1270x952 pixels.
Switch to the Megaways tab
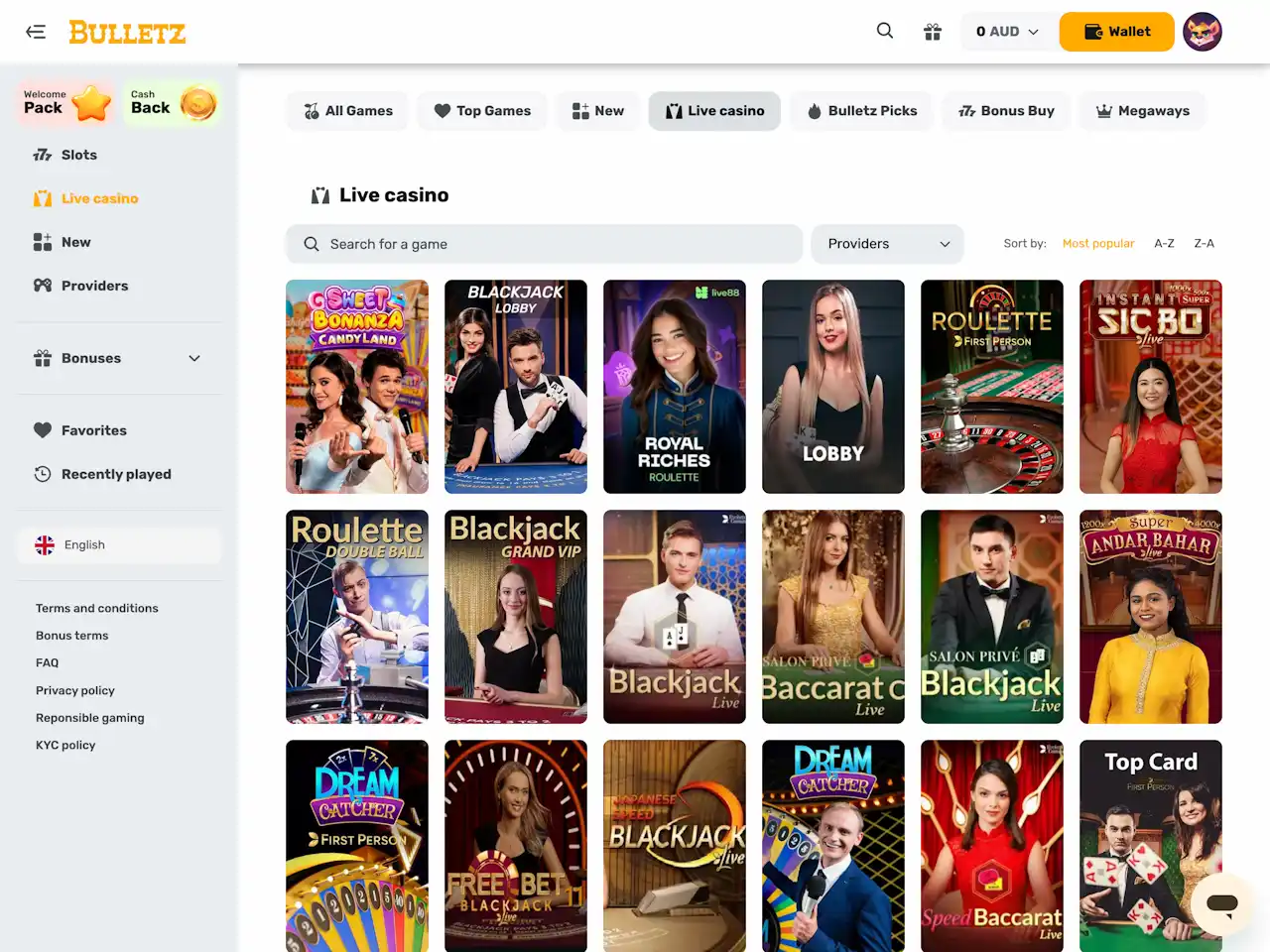[1142, 111]
